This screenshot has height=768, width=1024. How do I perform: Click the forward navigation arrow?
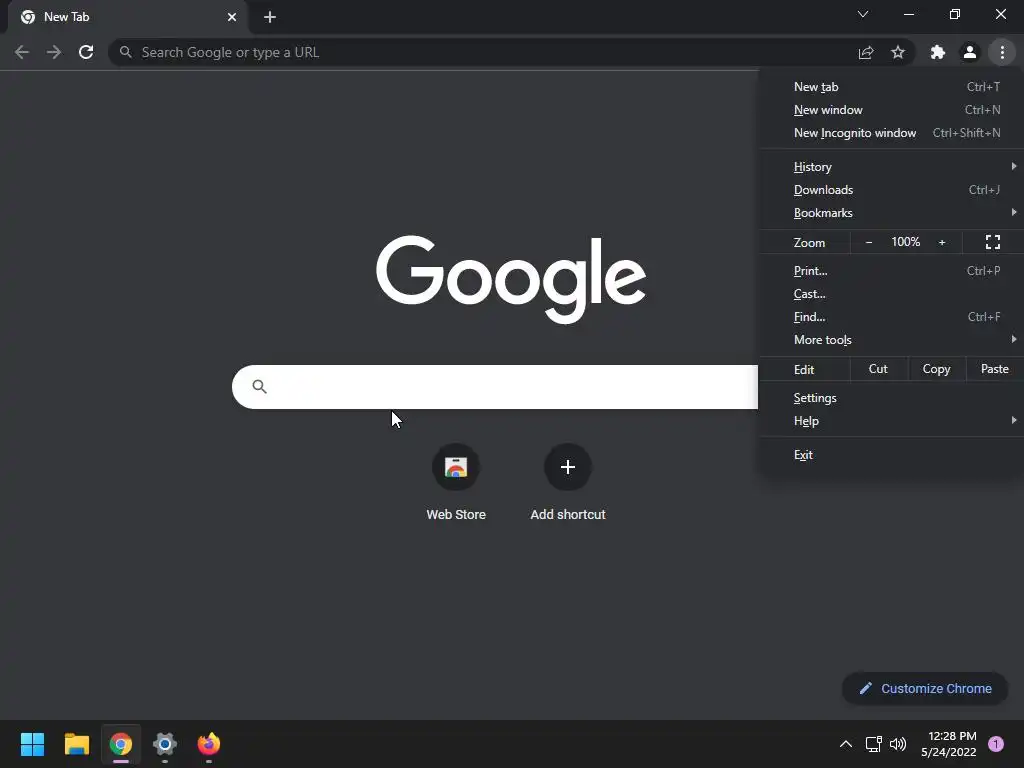54,52
